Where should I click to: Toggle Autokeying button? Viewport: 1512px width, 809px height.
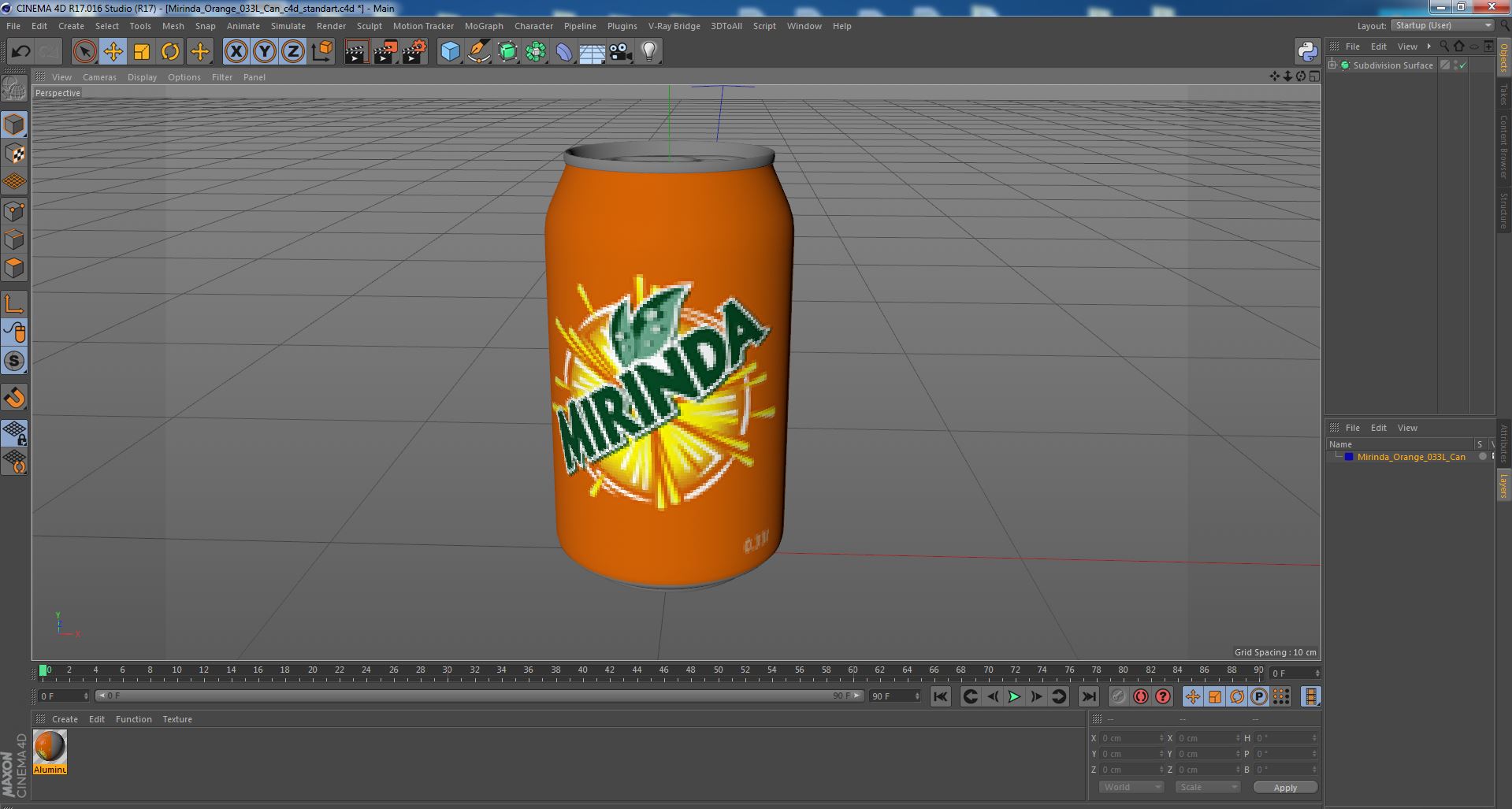1140,696
